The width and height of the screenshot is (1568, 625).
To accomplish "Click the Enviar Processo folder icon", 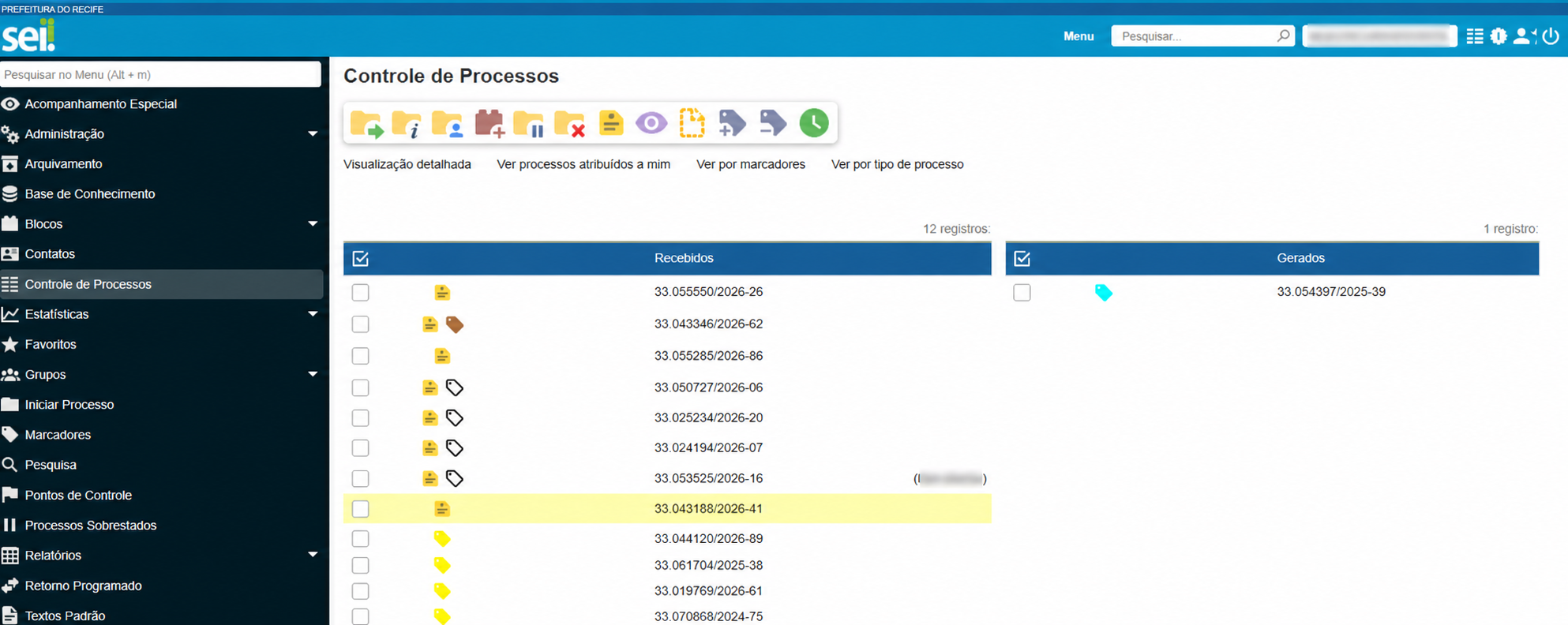I will click(366, 124).
